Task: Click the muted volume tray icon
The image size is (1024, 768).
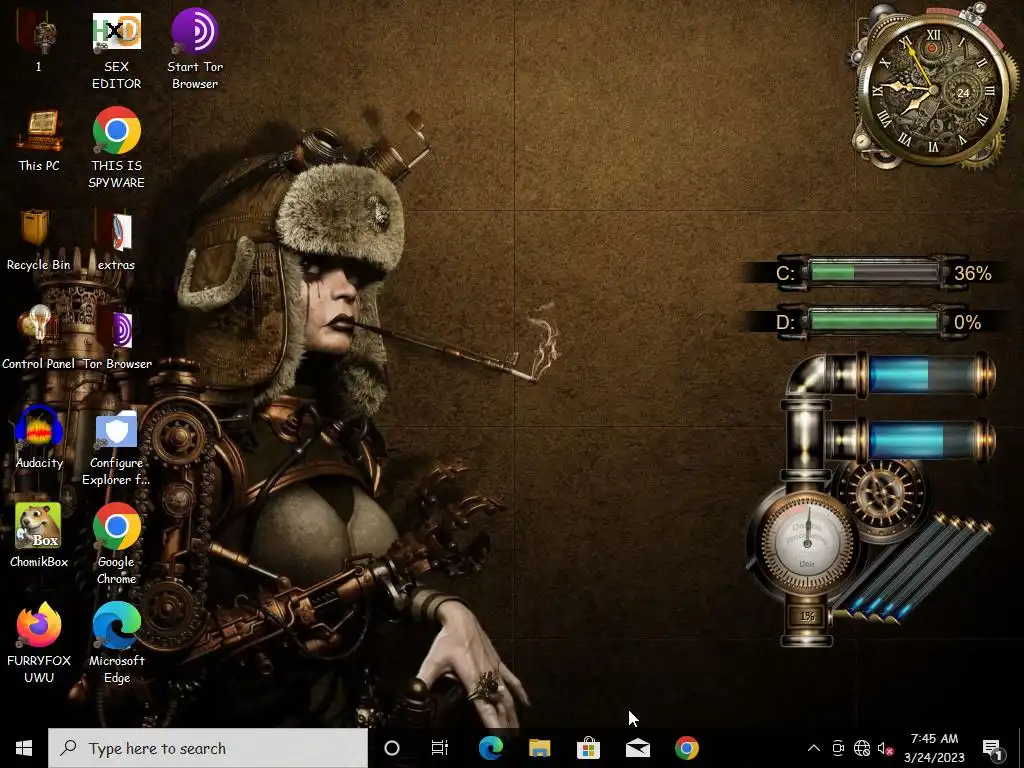Action: [x=885, y=748]
